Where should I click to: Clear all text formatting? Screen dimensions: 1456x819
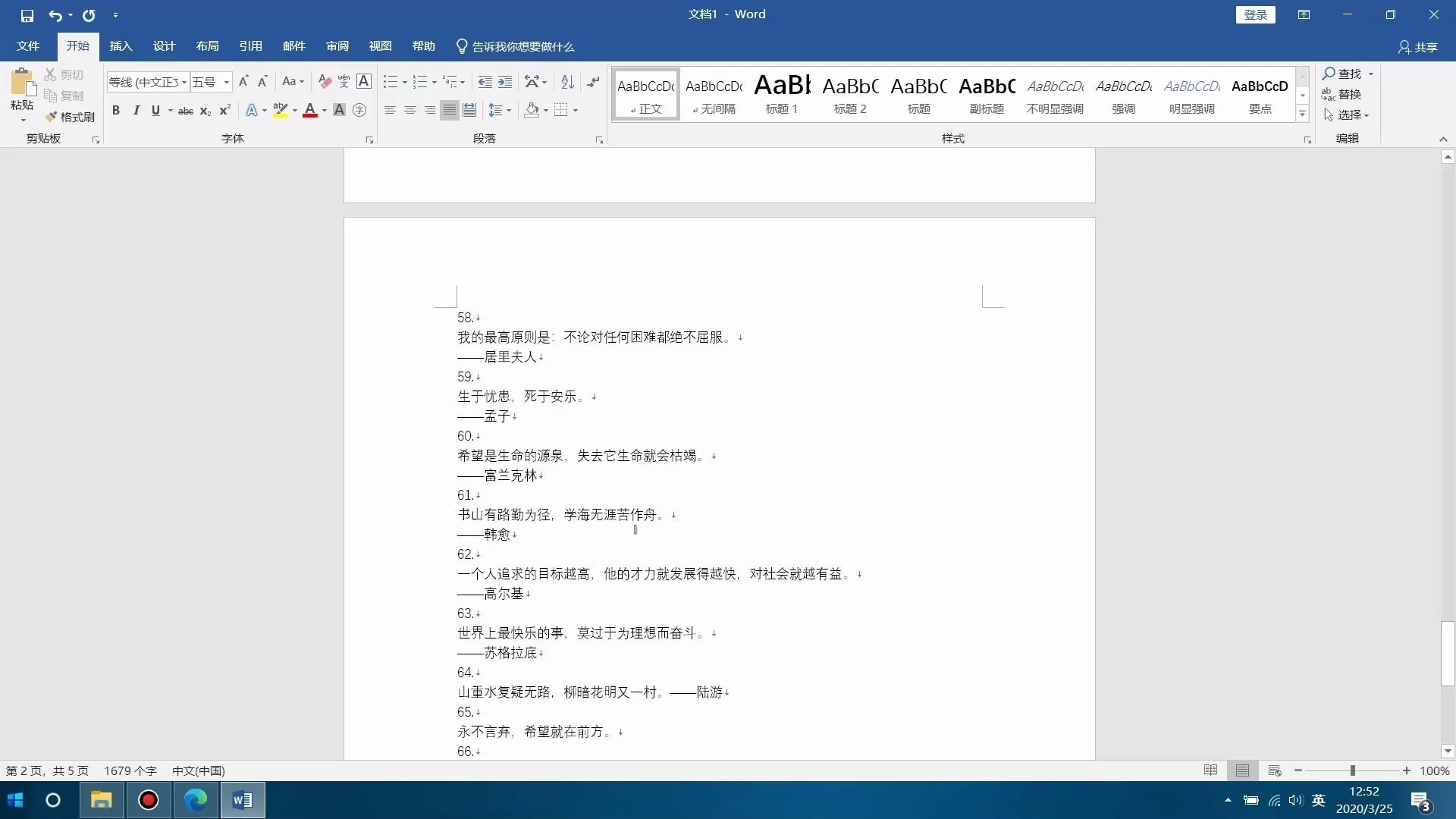324,81
